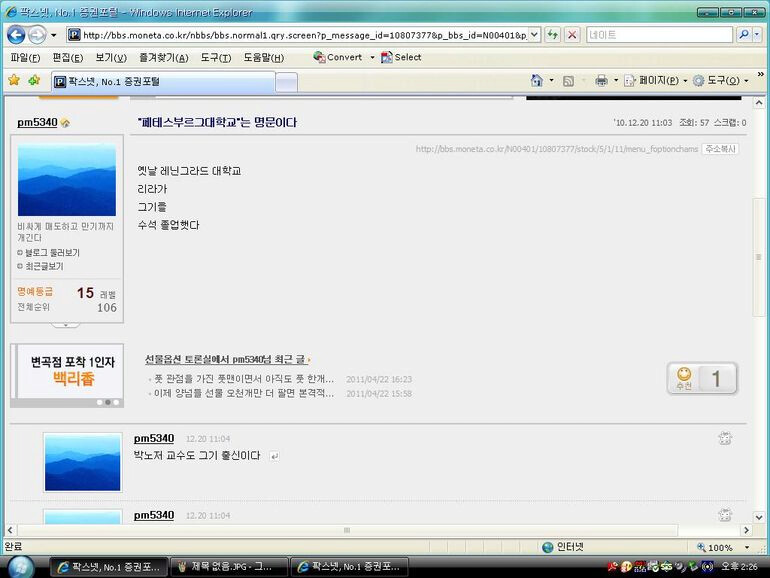This screenshot has width=770, height=578.
Task: Expand the Home button dropdown arrow
Action: [x=551, y=81]
